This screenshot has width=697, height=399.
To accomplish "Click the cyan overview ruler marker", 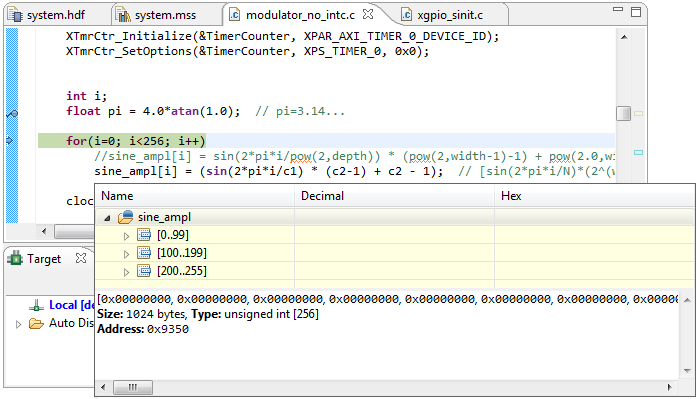I will (639, 153).
